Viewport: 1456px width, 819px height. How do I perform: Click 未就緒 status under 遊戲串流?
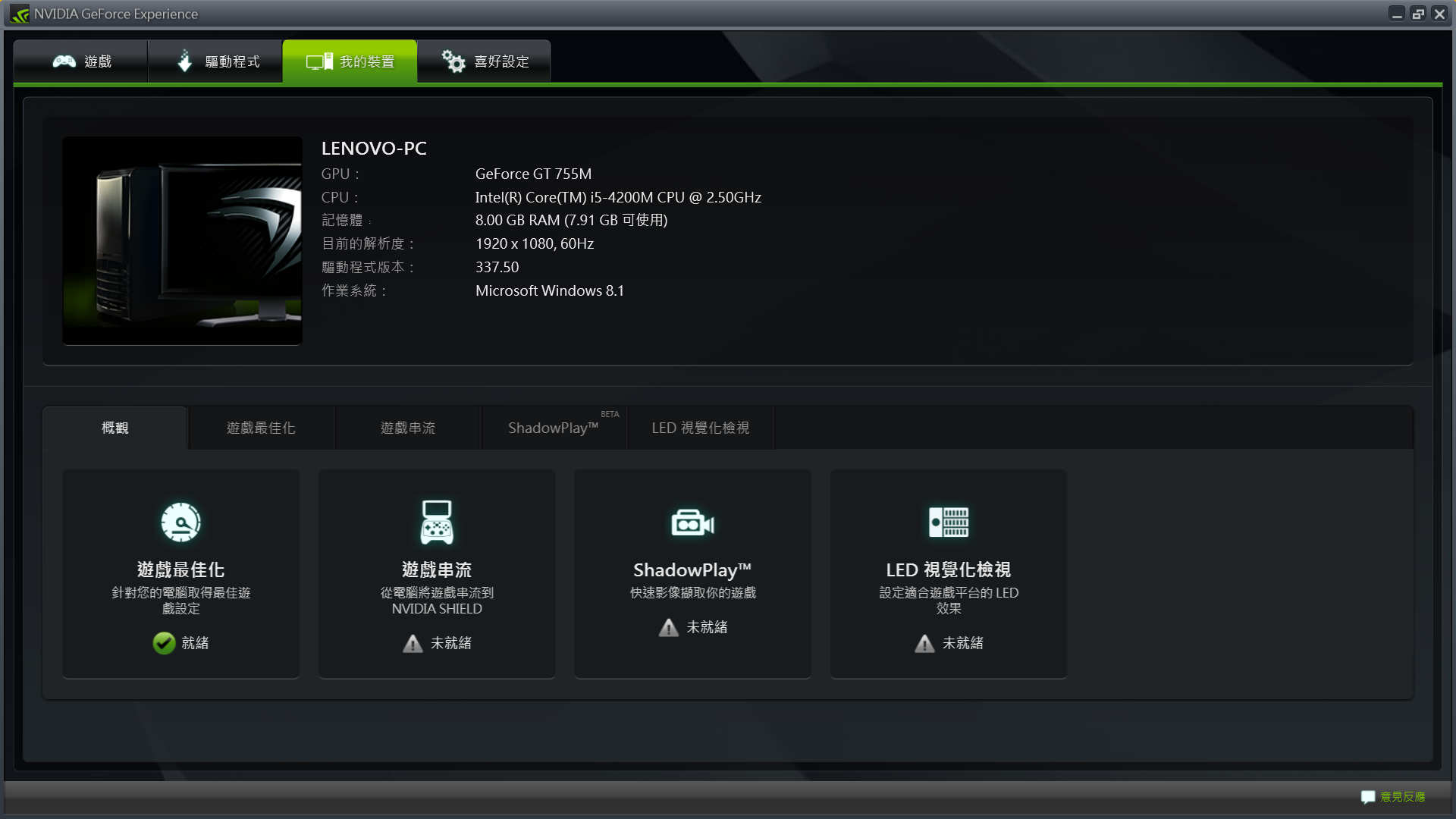pos(451,643)
